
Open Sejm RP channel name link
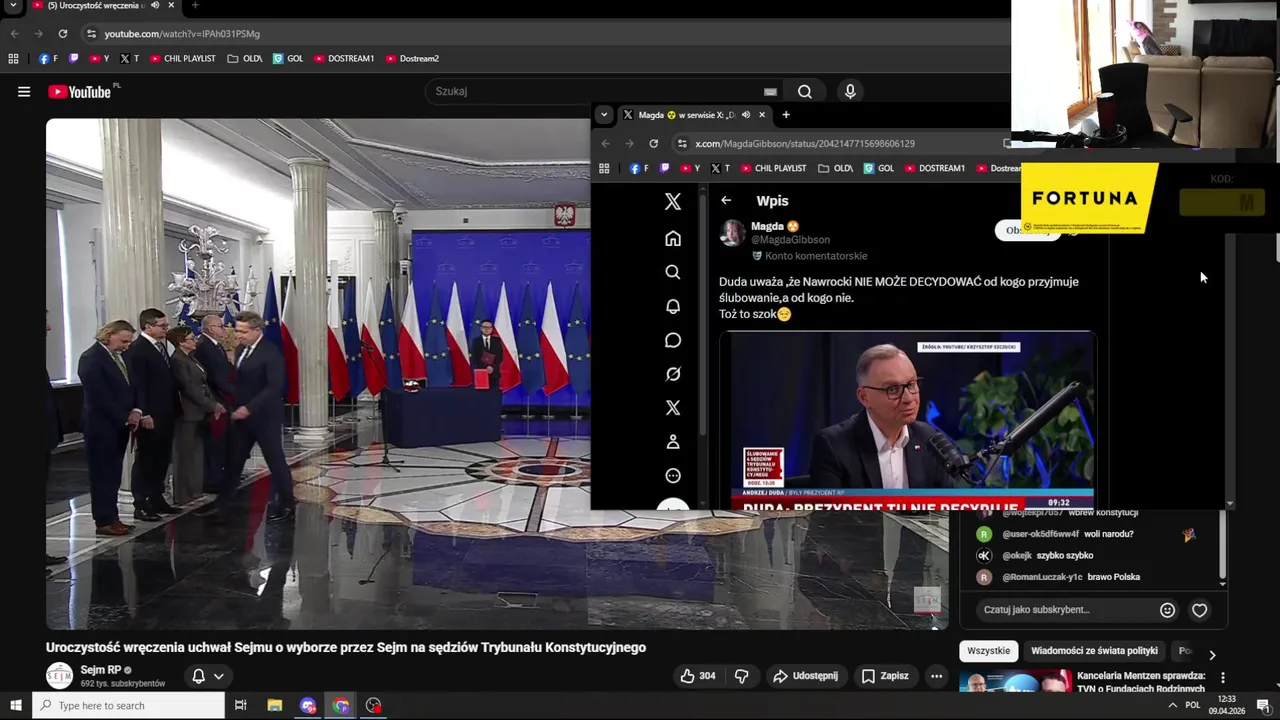coord(100,670)
